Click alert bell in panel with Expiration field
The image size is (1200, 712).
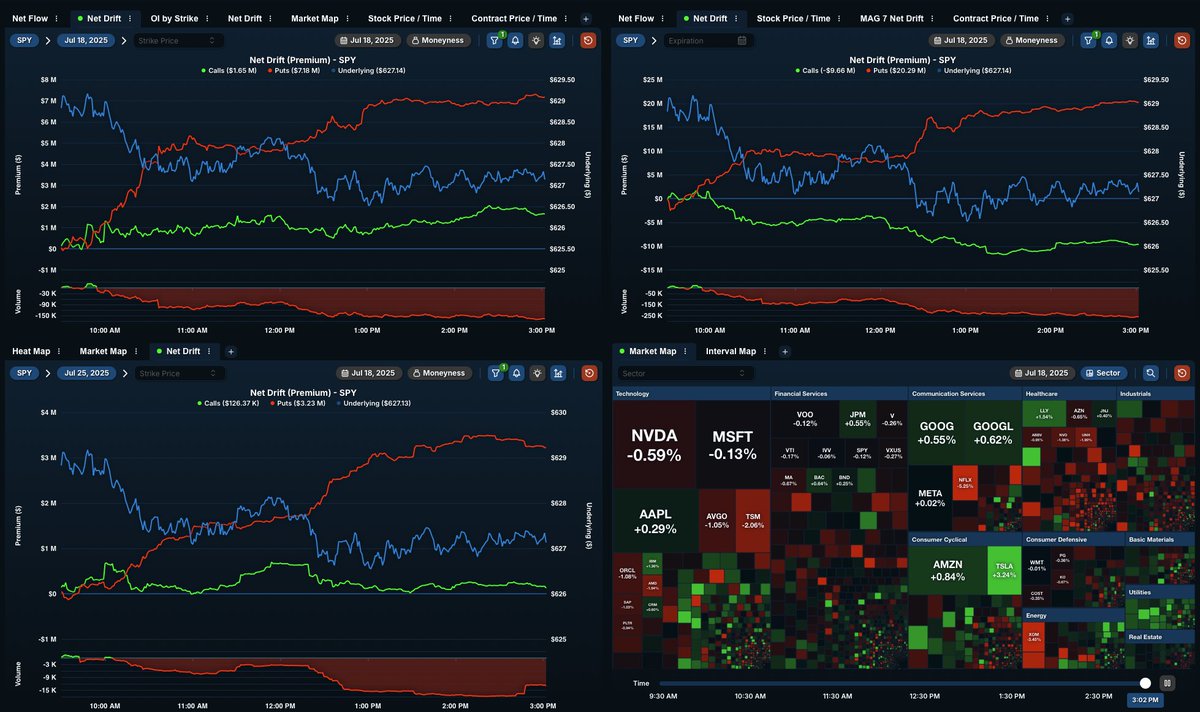1109,41
